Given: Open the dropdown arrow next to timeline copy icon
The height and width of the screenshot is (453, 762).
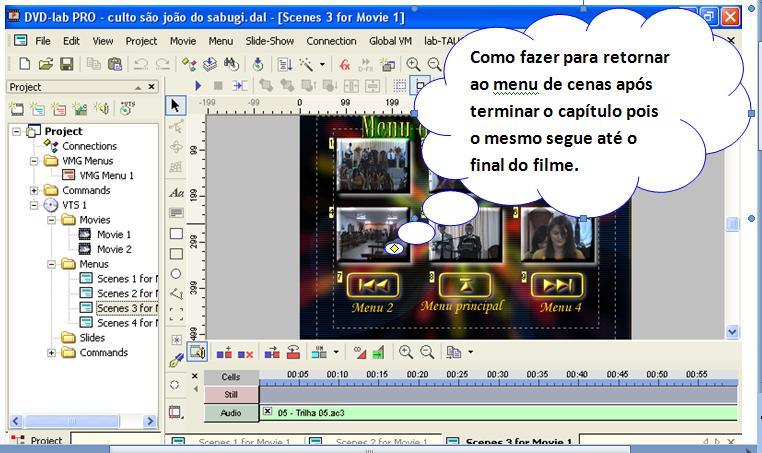Looking at the screenshot, I should [470, 352].
